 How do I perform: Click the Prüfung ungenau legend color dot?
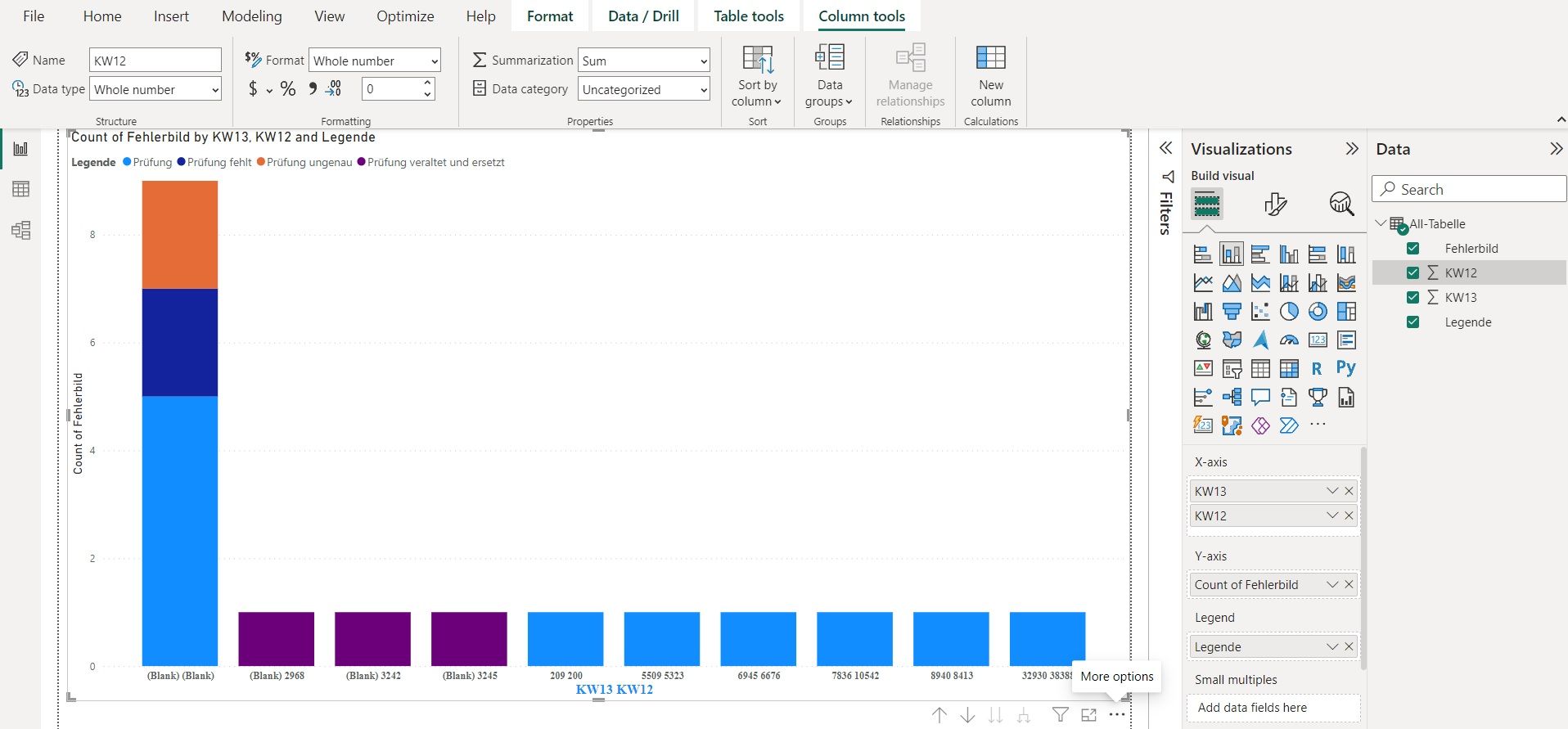261,162
